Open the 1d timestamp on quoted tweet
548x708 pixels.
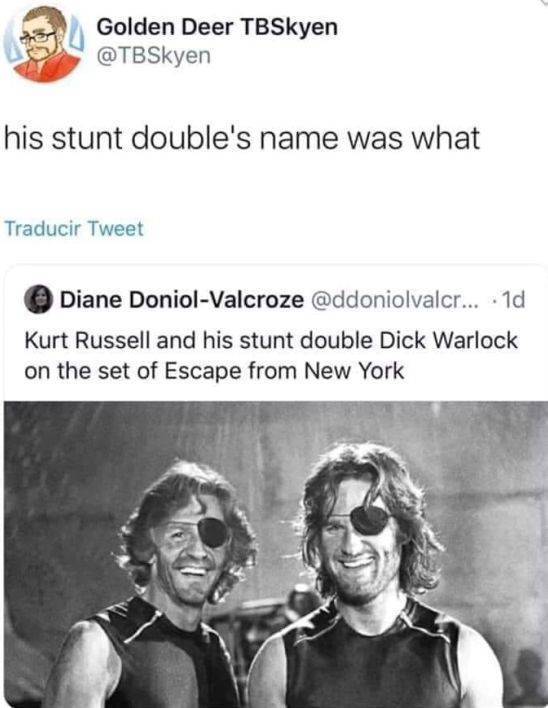tap(514, 299)
